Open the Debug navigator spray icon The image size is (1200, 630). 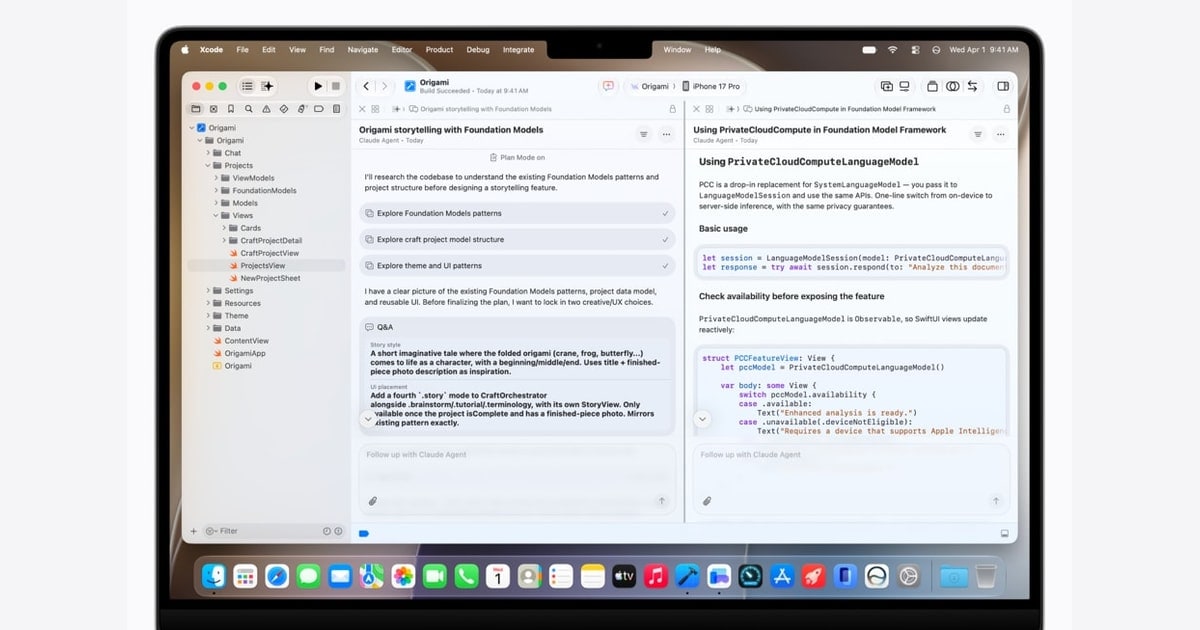click(x=301, y=108)
